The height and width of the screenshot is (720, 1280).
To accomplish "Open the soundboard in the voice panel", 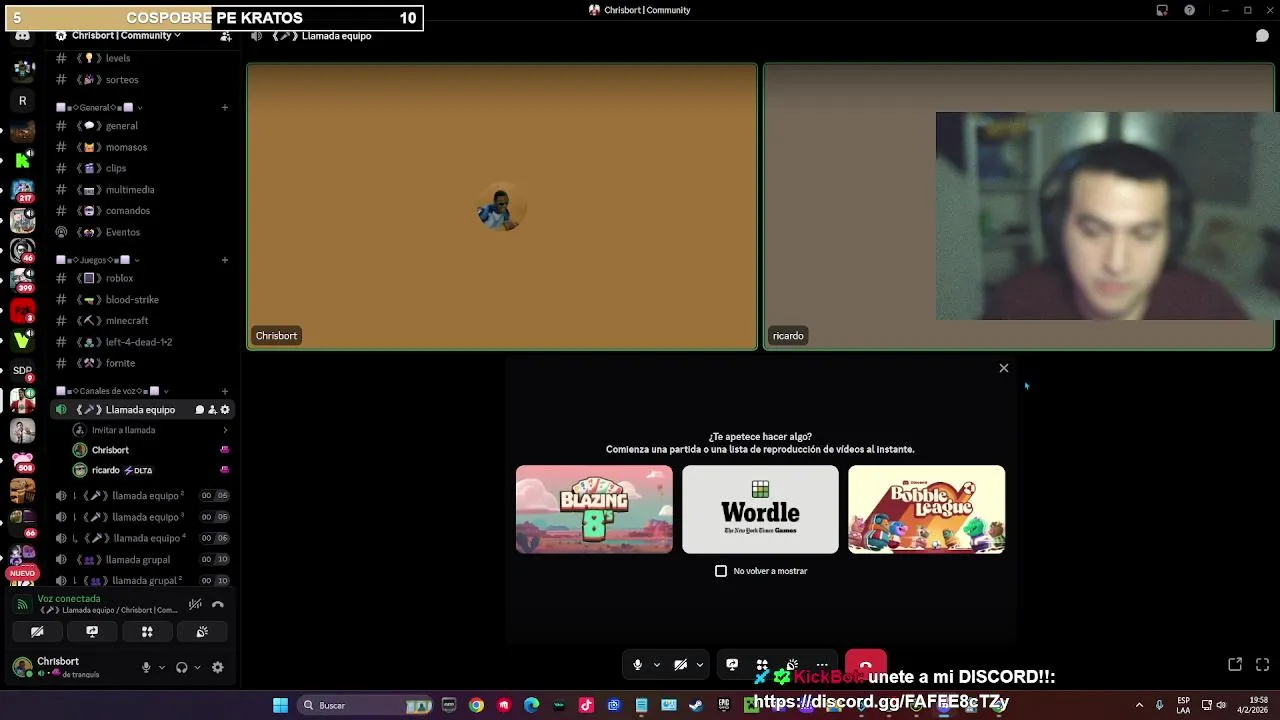I will [202, 632].
